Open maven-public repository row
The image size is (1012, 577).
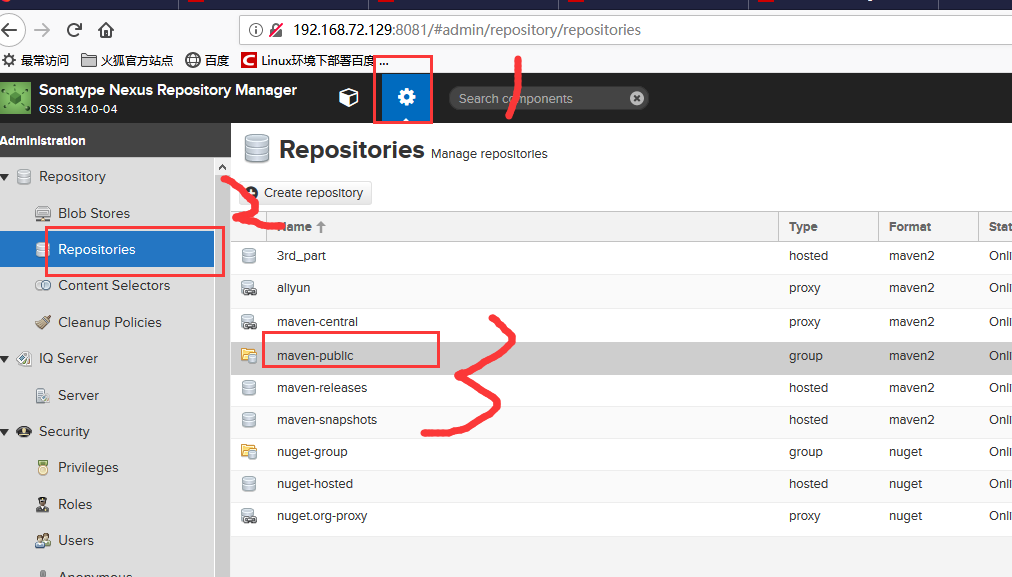tap(622, 356)
